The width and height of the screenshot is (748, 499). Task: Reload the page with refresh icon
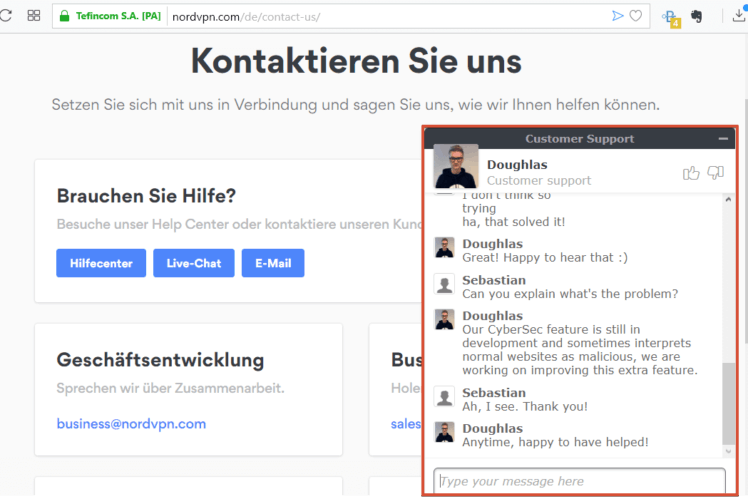click(6, 16)
